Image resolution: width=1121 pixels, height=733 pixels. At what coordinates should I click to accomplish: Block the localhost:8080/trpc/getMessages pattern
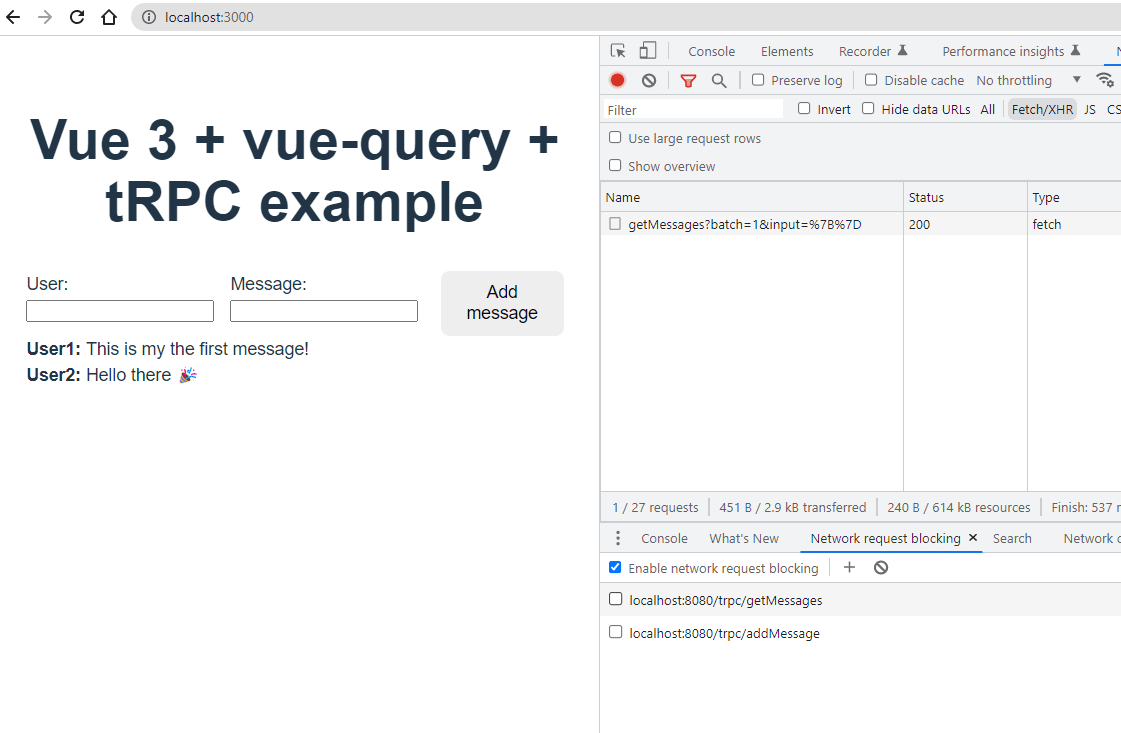pos(616,600)
